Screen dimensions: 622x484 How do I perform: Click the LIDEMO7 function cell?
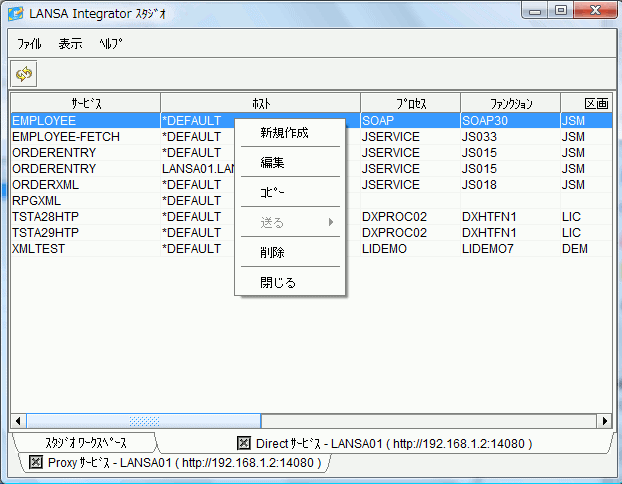pos(511,249)
